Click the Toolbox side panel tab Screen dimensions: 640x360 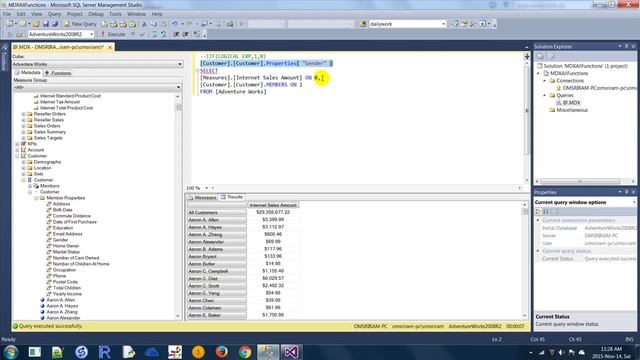[4, 60]
